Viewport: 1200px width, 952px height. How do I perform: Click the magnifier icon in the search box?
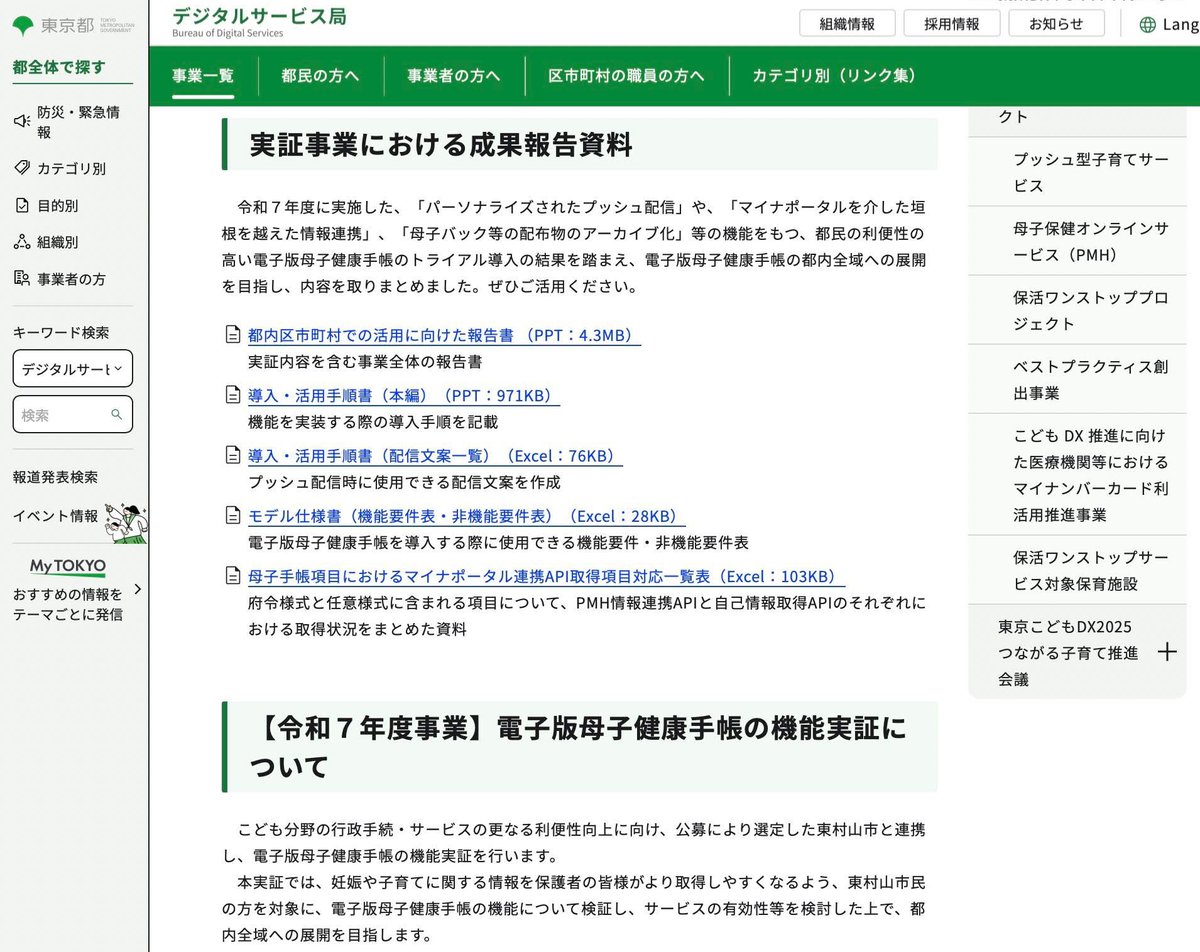(x=117, y=414)
